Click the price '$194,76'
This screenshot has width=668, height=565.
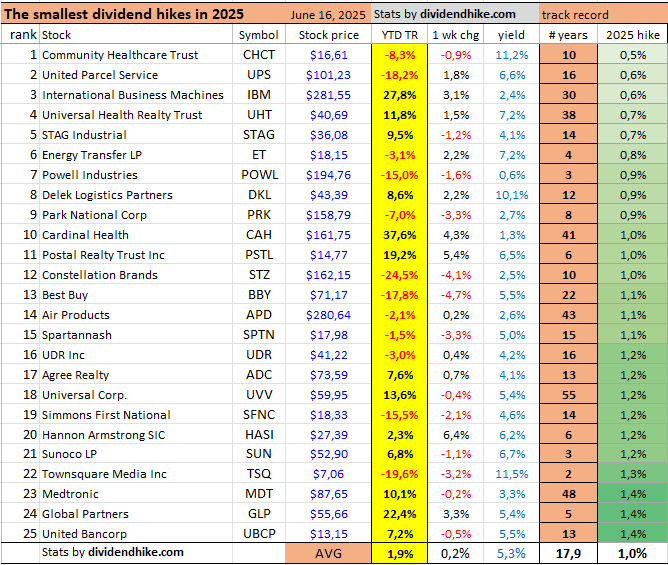328,175
